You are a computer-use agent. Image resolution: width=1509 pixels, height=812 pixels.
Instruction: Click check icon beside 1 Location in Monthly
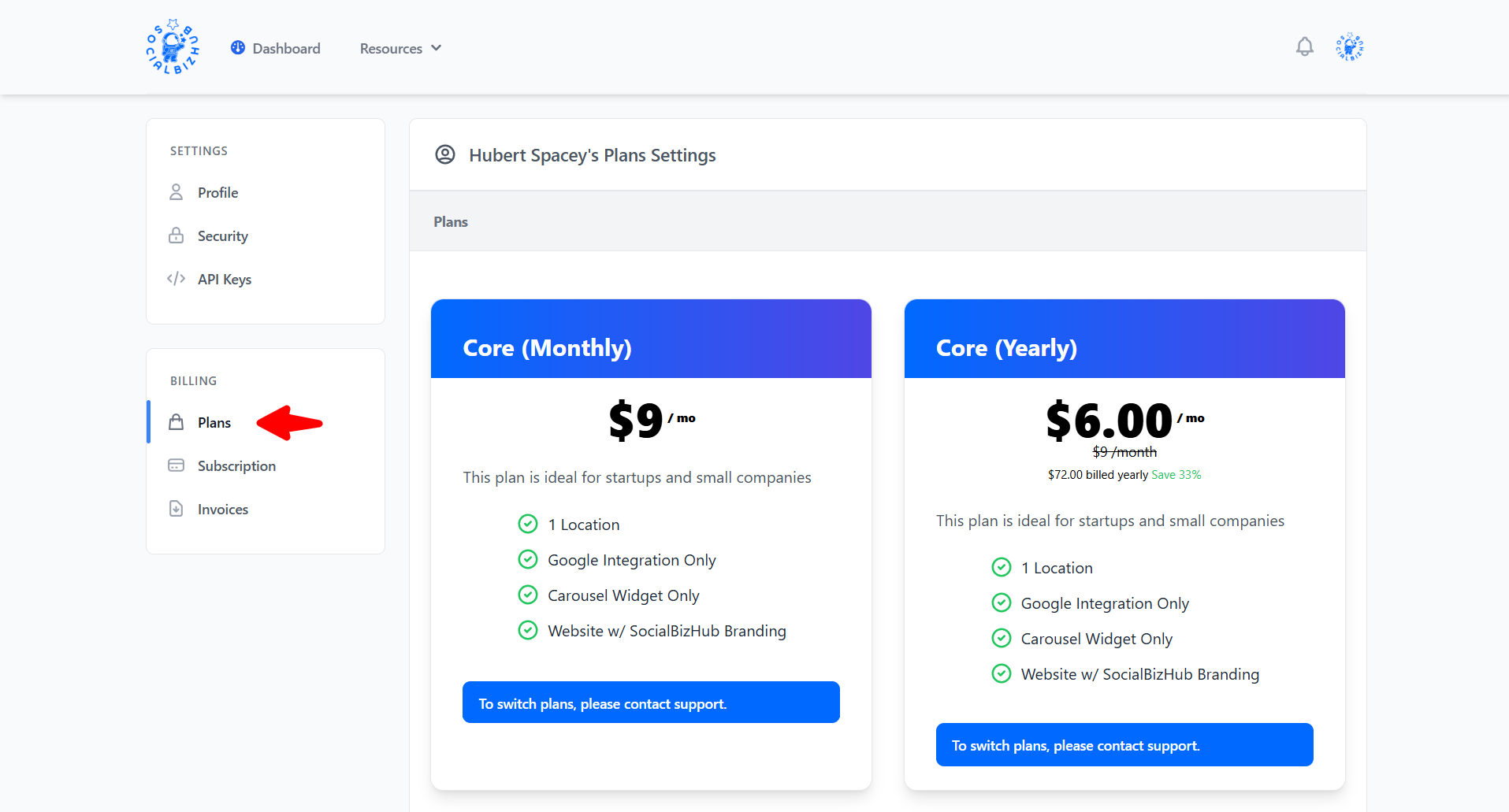528,524
